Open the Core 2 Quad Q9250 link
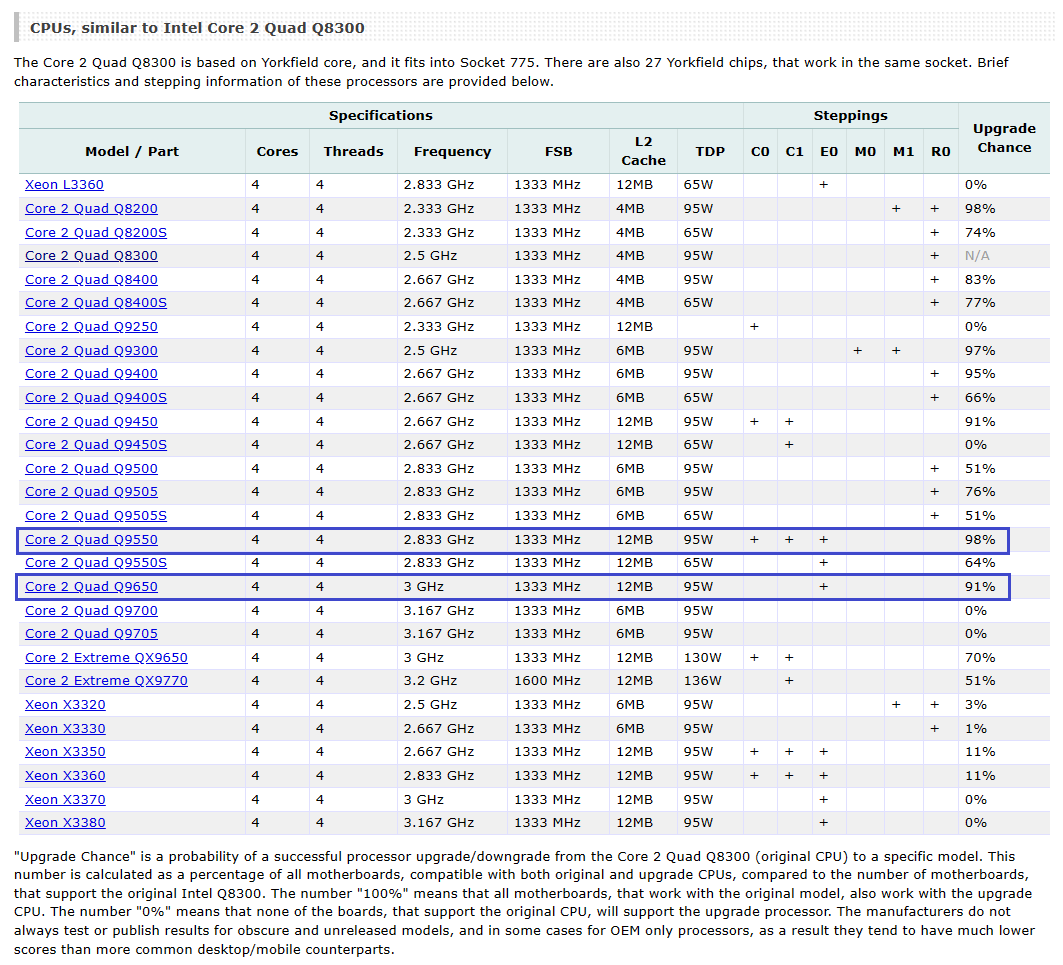The width and height of the screenshot is (1063, 965). 92,327
